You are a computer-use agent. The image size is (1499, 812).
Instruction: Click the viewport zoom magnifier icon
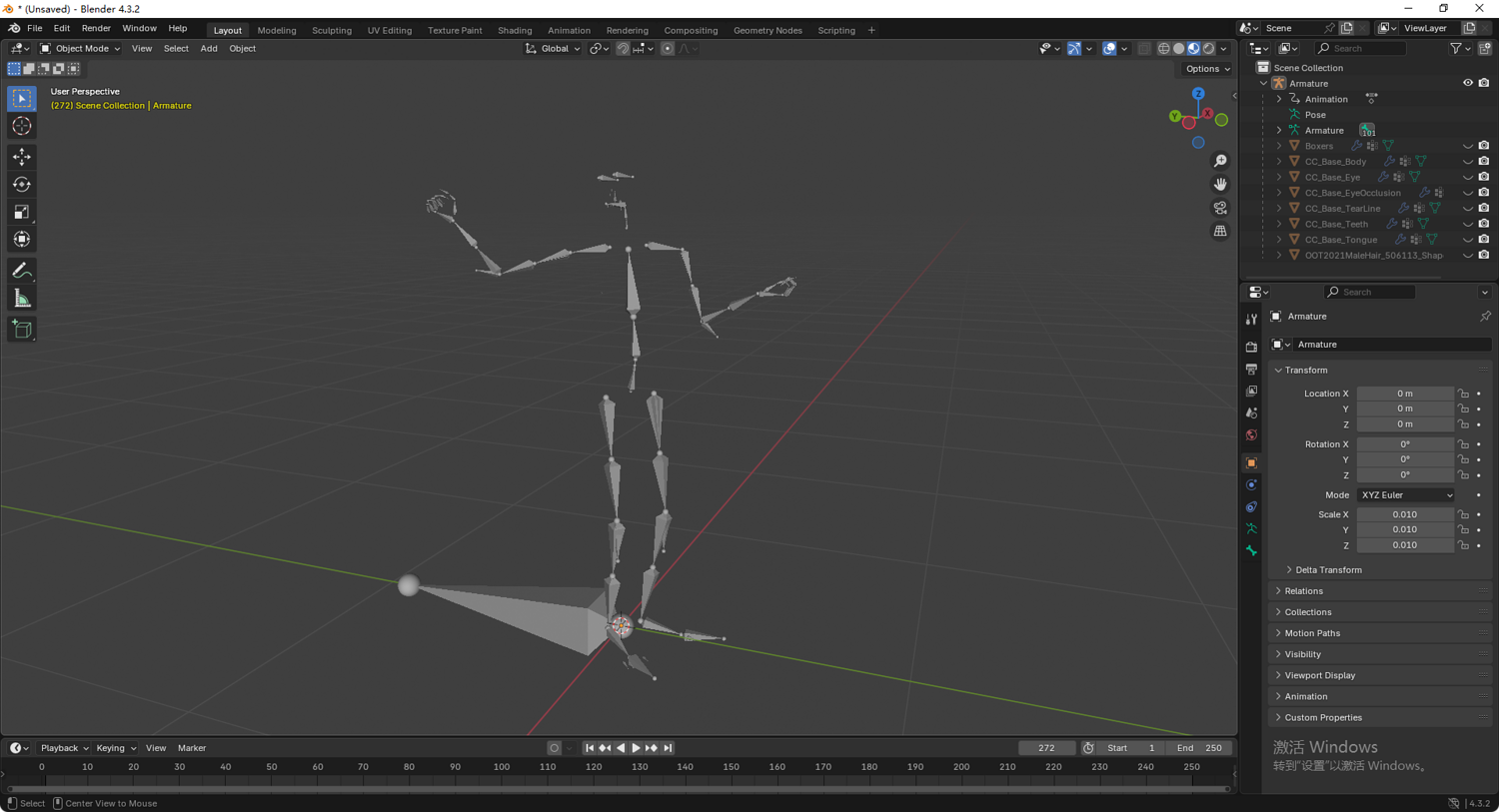coord(1220,161)
